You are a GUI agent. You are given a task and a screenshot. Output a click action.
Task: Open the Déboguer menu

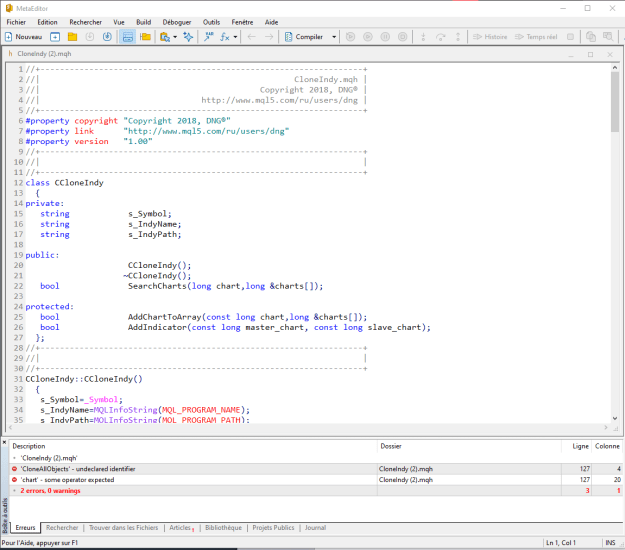click(177, 22)
